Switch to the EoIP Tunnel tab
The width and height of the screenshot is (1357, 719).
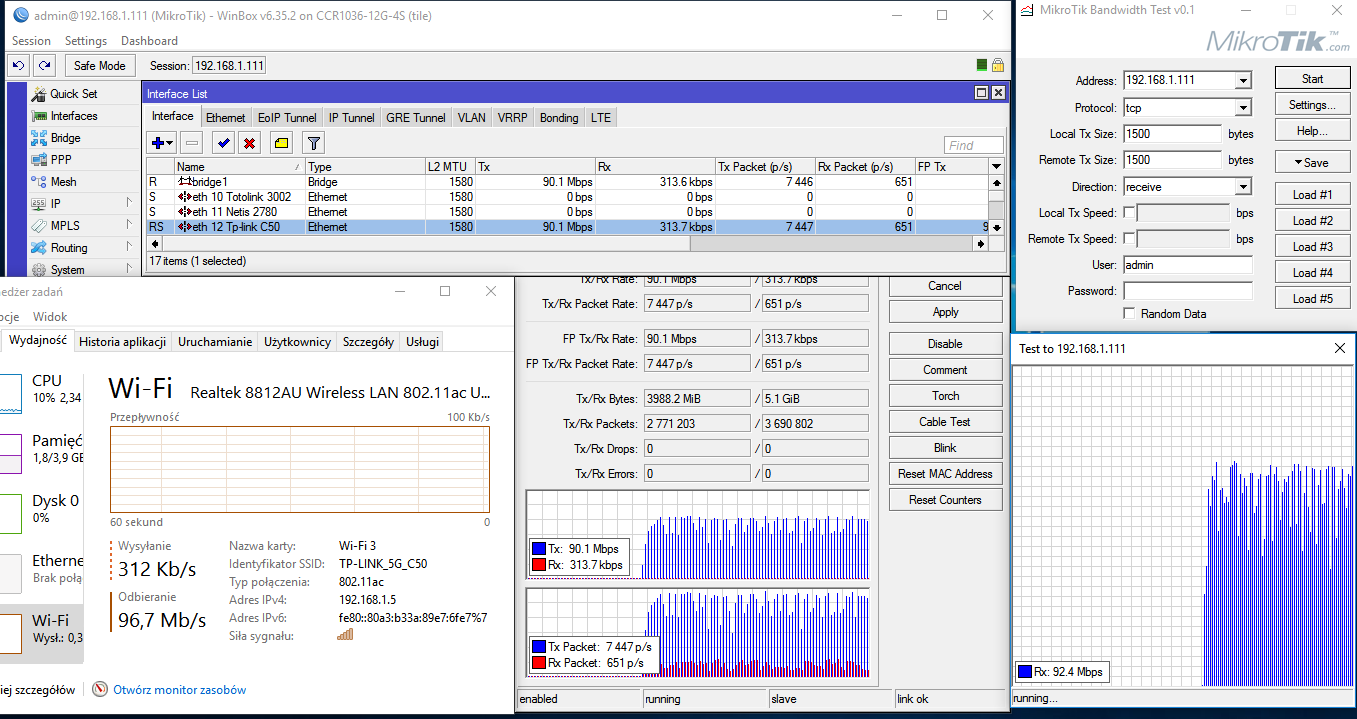click(286, 118)
